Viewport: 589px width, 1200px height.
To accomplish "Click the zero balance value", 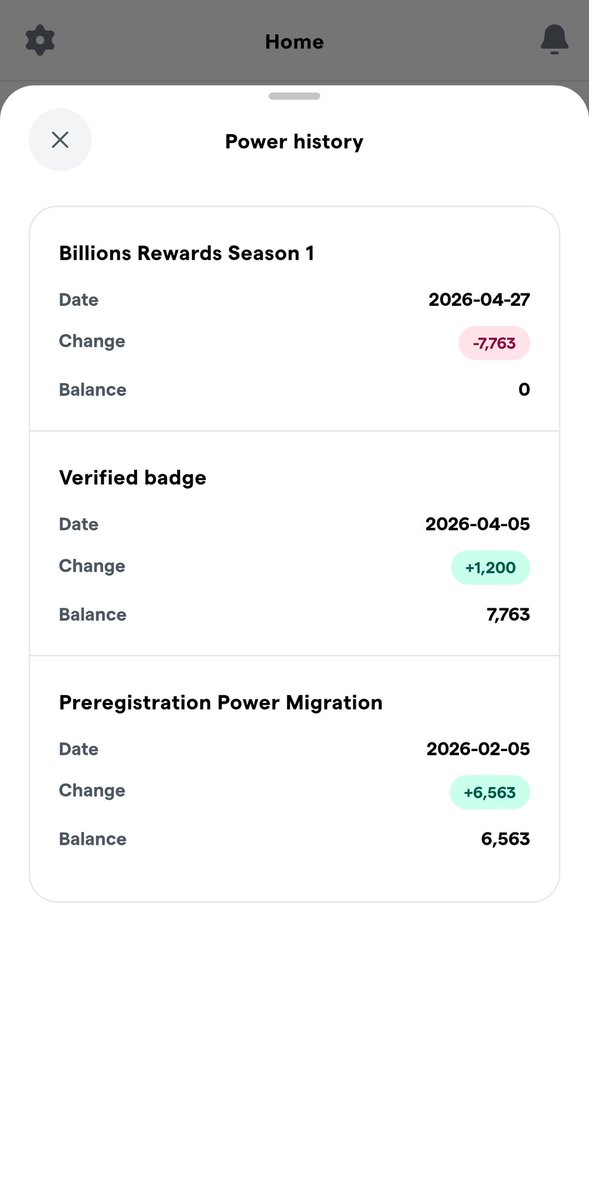I will point(524,390).
